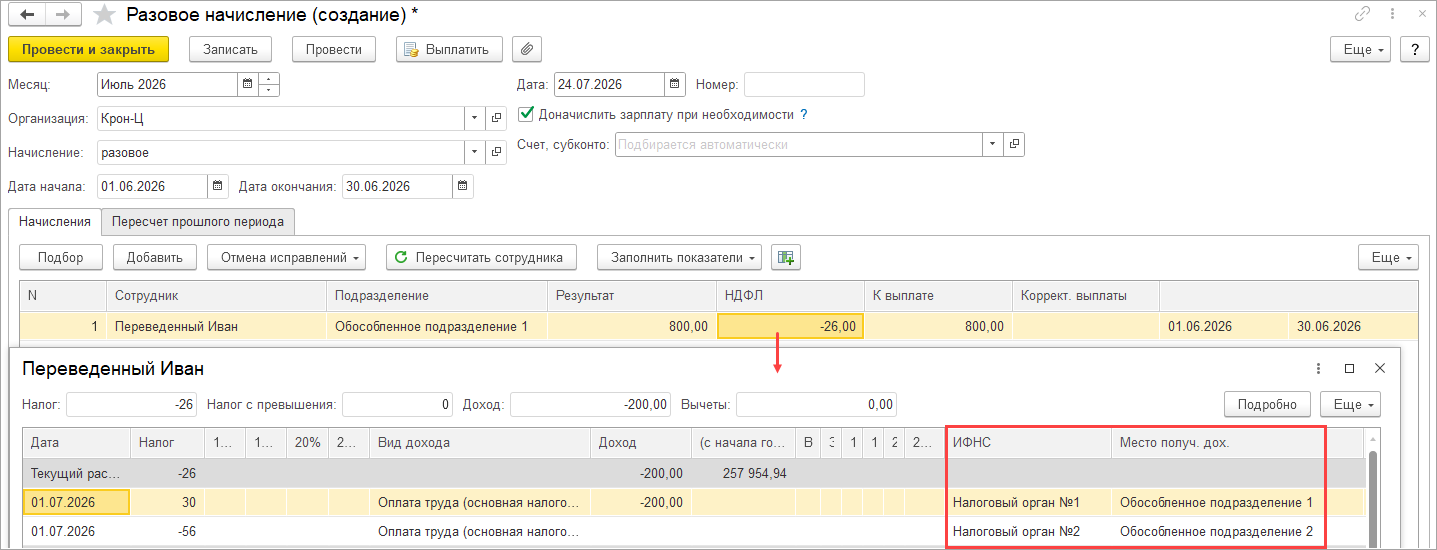Select employee cell Переведенный Иван
1437x550 pixels.
tap(216, 326)
